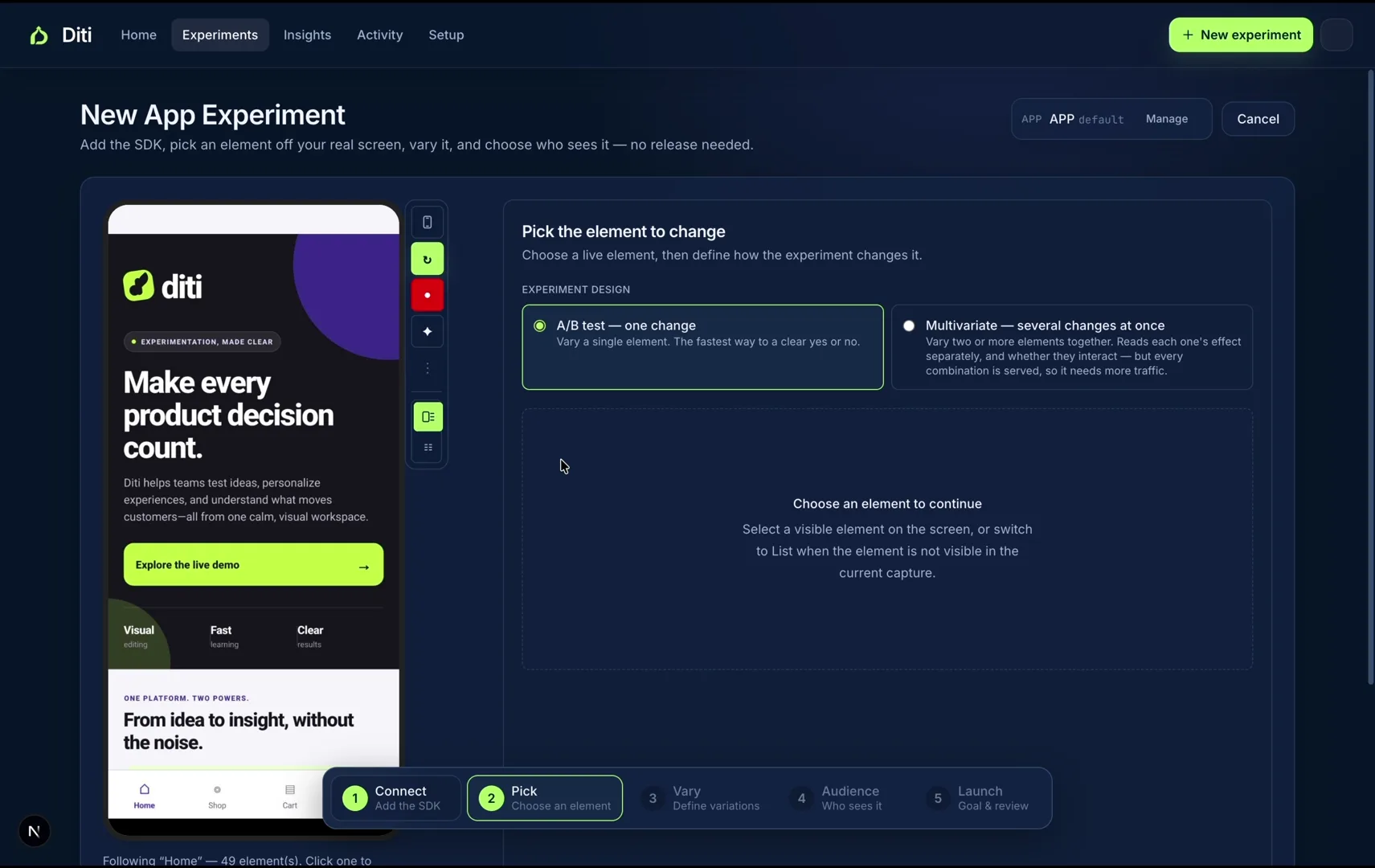This screenshot has width=1375, height=868.
Task: Select the Clear results label in preview
Action: pyautogui.click(x=310, y=636)
